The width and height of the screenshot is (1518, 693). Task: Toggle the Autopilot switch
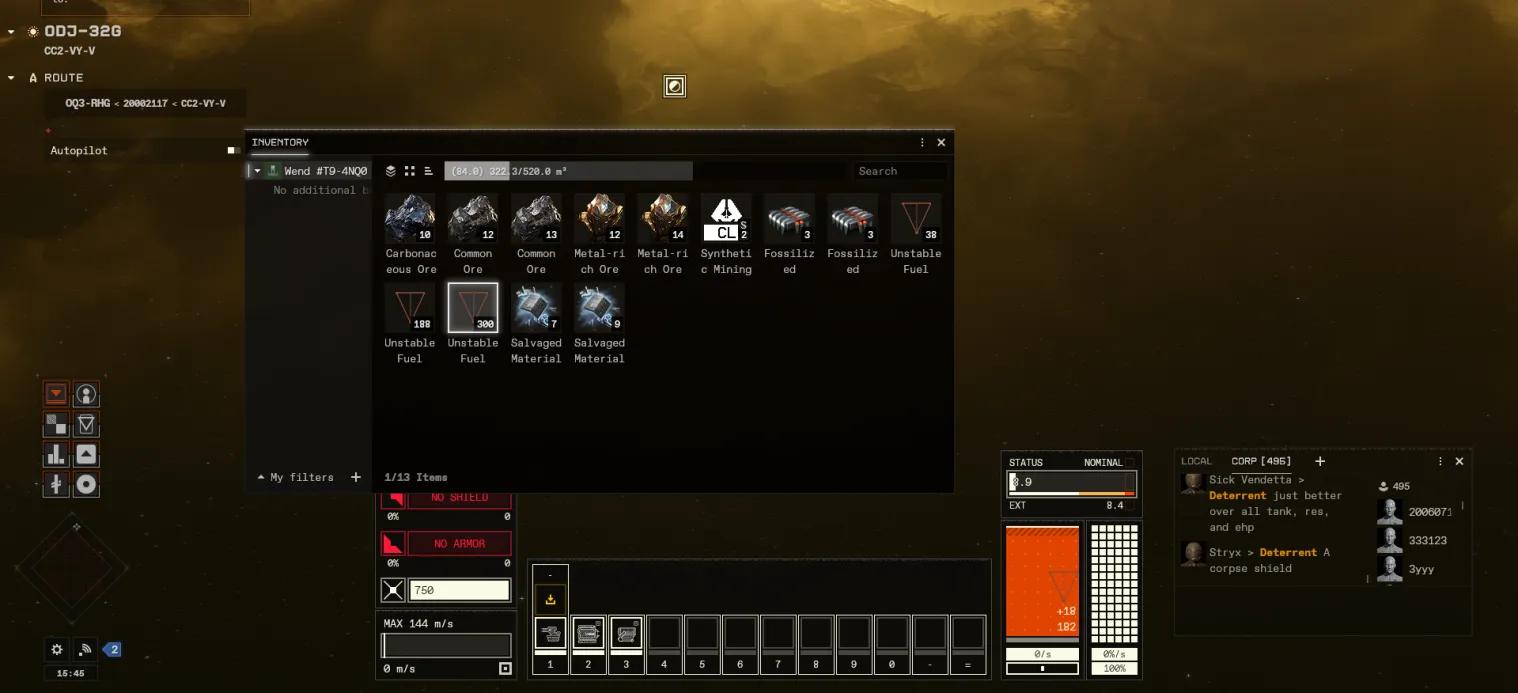[232, 150]
